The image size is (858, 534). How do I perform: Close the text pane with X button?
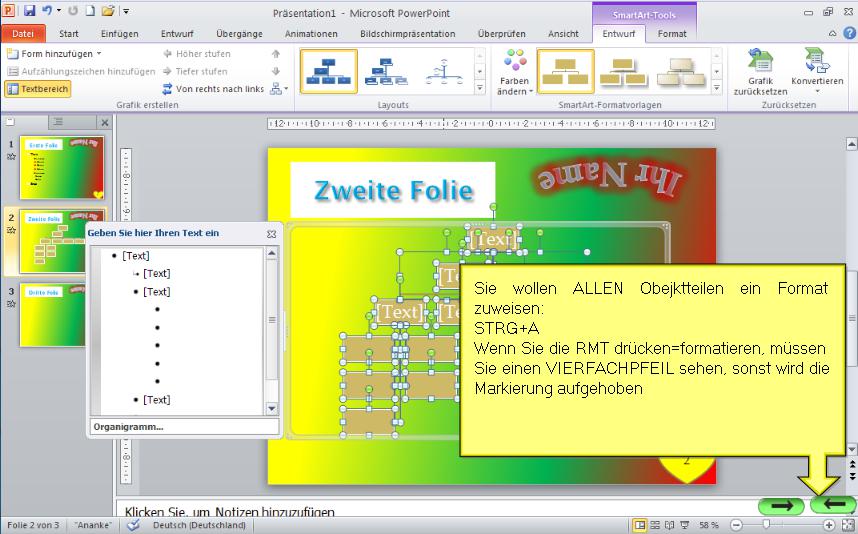(x=271, y=233)
